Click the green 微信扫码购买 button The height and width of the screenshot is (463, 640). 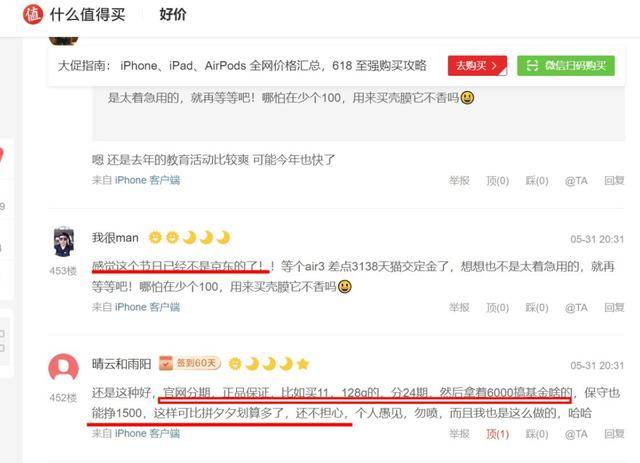(x=566, y=65)
